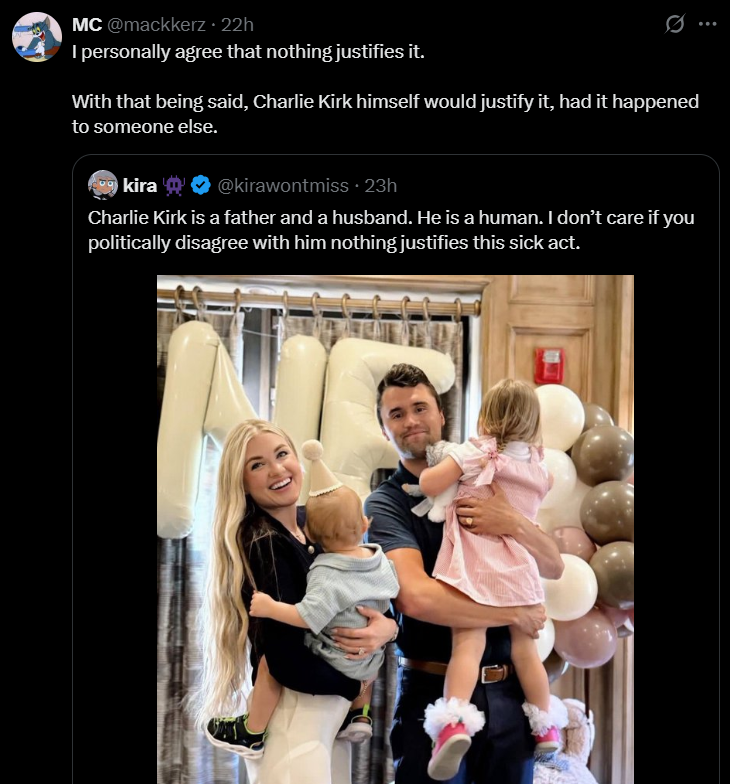
Task: Click the blue verified badge beside kira
Action: [200, 185]
